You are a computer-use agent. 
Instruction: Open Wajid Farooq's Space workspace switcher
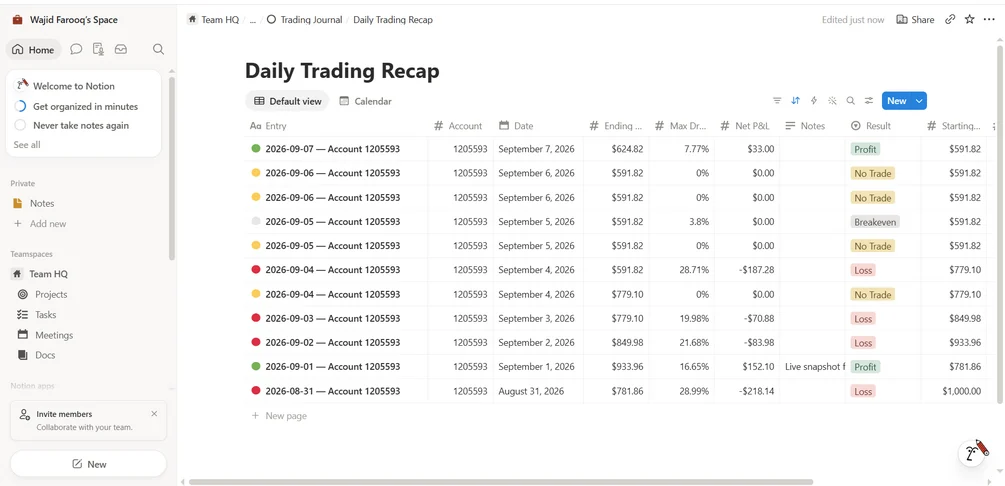pos(73,20)
